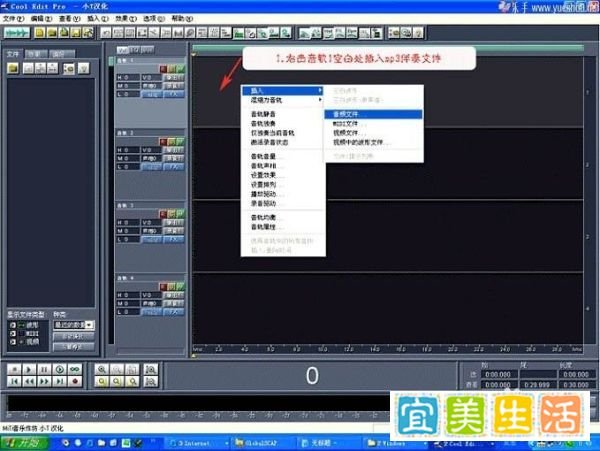Arm track 2 with red R button
Viewport: 600px width, 451px height.
163,142
